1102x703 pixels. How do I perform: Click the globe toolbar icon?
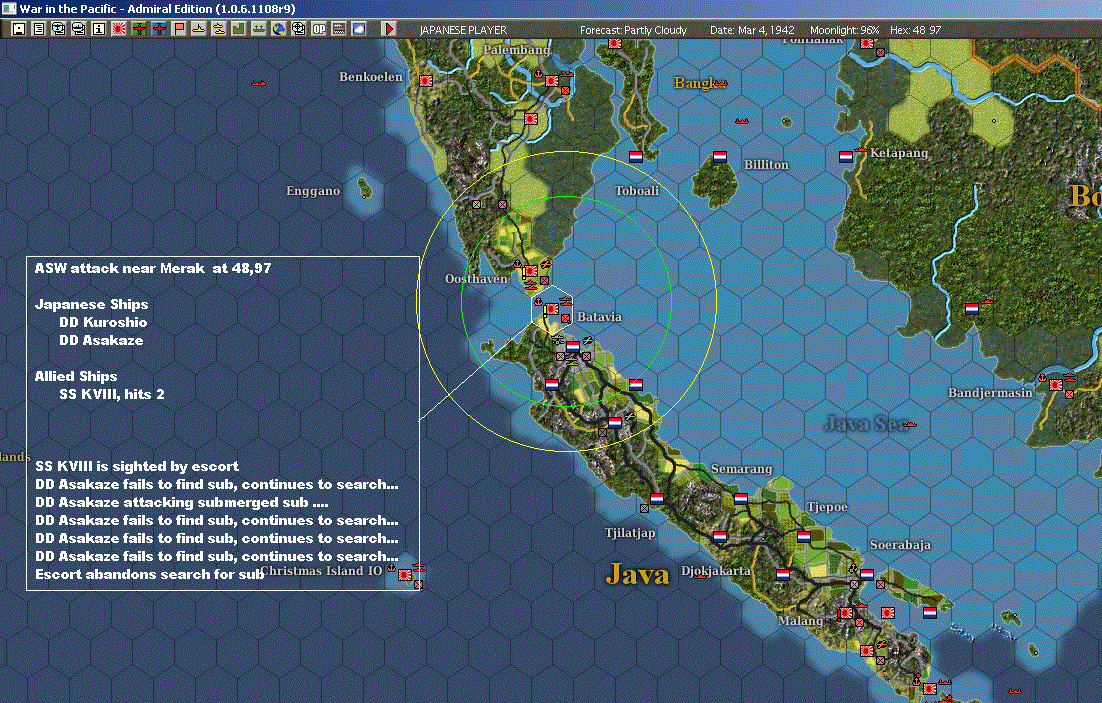pyautogui.click(x=279, y=29)
